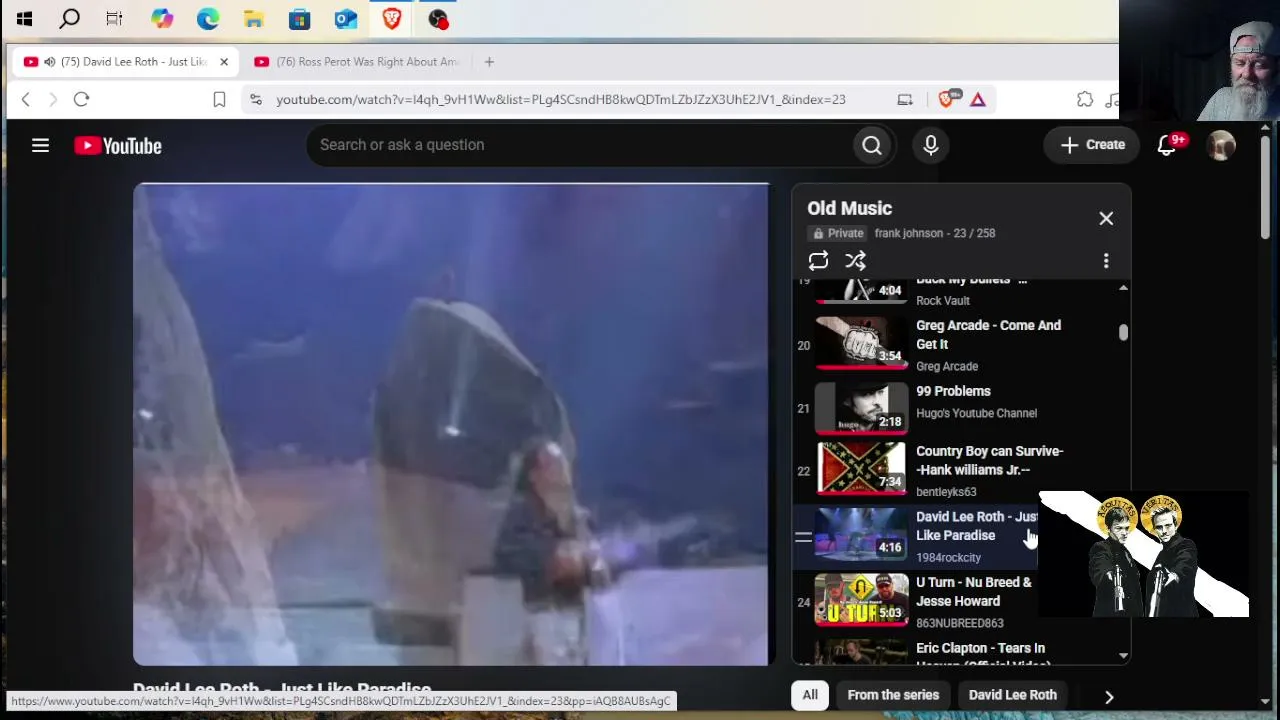Screen dimensions: 1280x720
Task: Mute the David Lee Roth tab audio
Action: pos(49,62)
